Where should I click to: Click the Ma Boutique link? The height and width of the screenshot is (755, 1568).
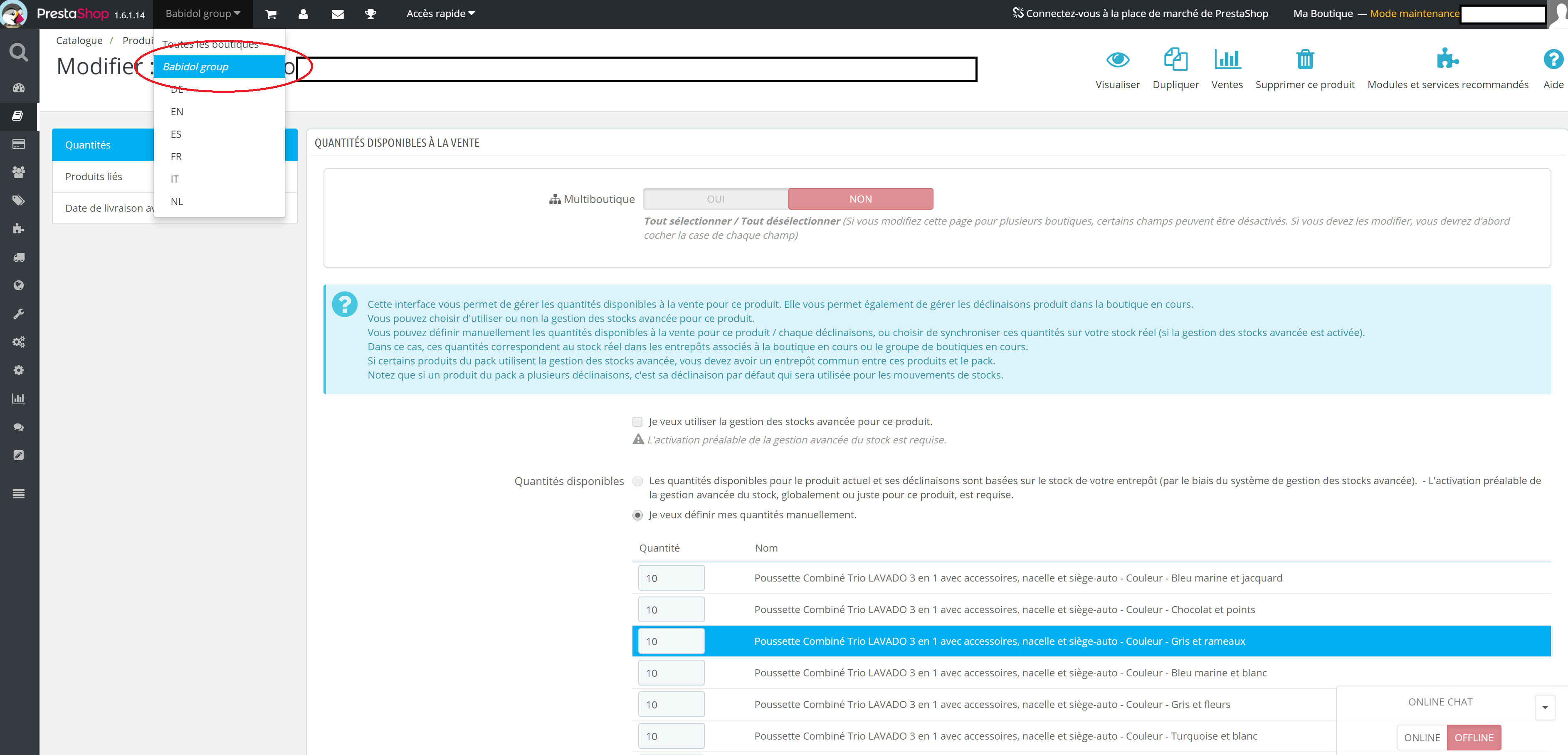[1323, 13]
